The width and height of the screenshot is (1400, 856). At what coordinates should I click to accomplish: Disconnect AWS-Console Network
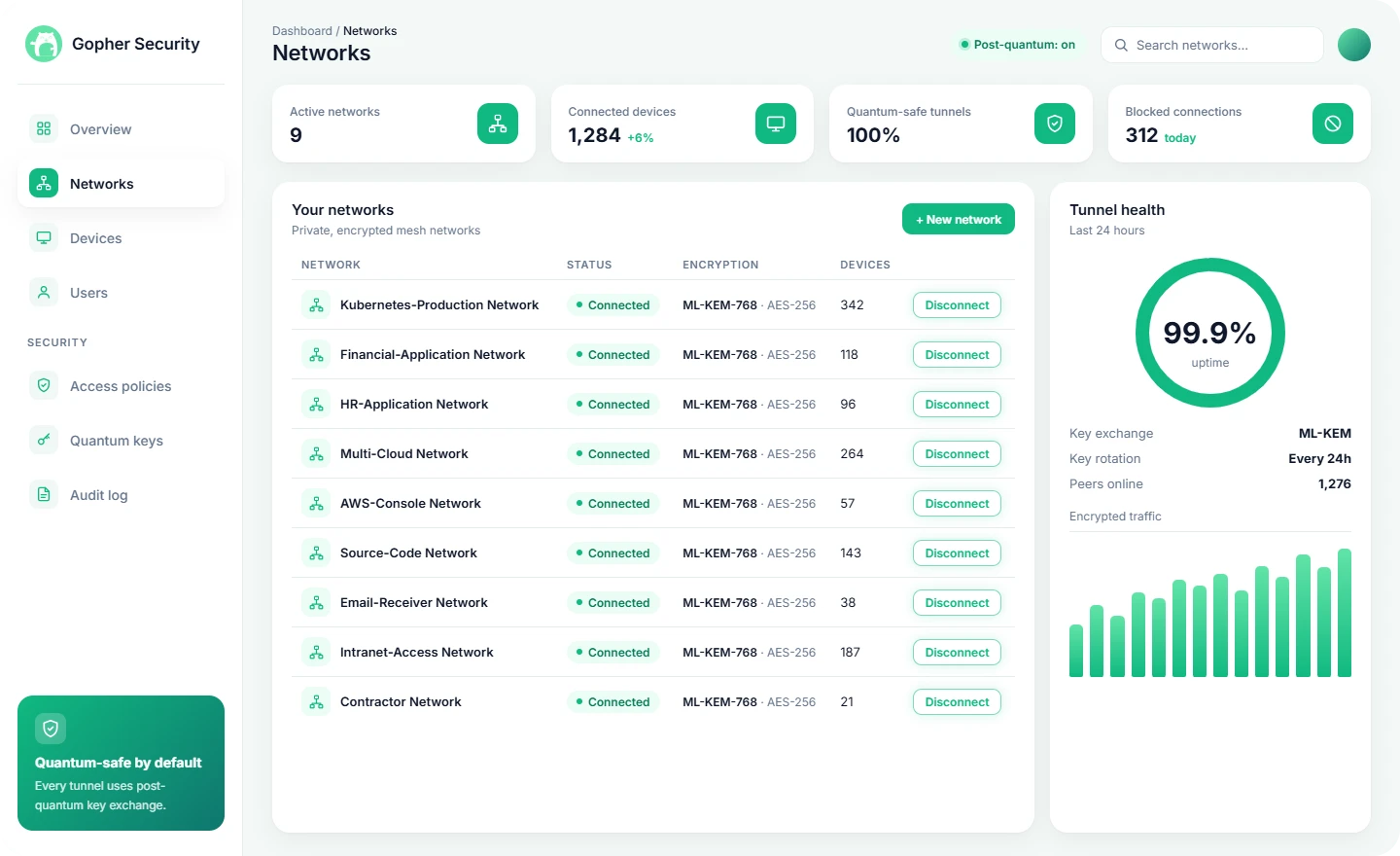coord(957,503)
